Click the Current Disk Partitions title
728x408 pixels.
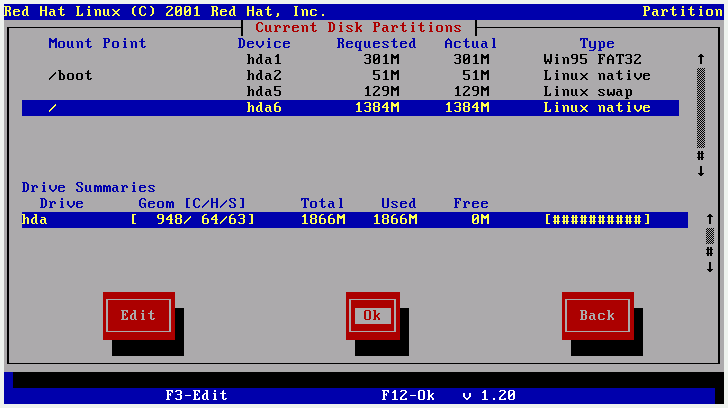coord(358,27)
